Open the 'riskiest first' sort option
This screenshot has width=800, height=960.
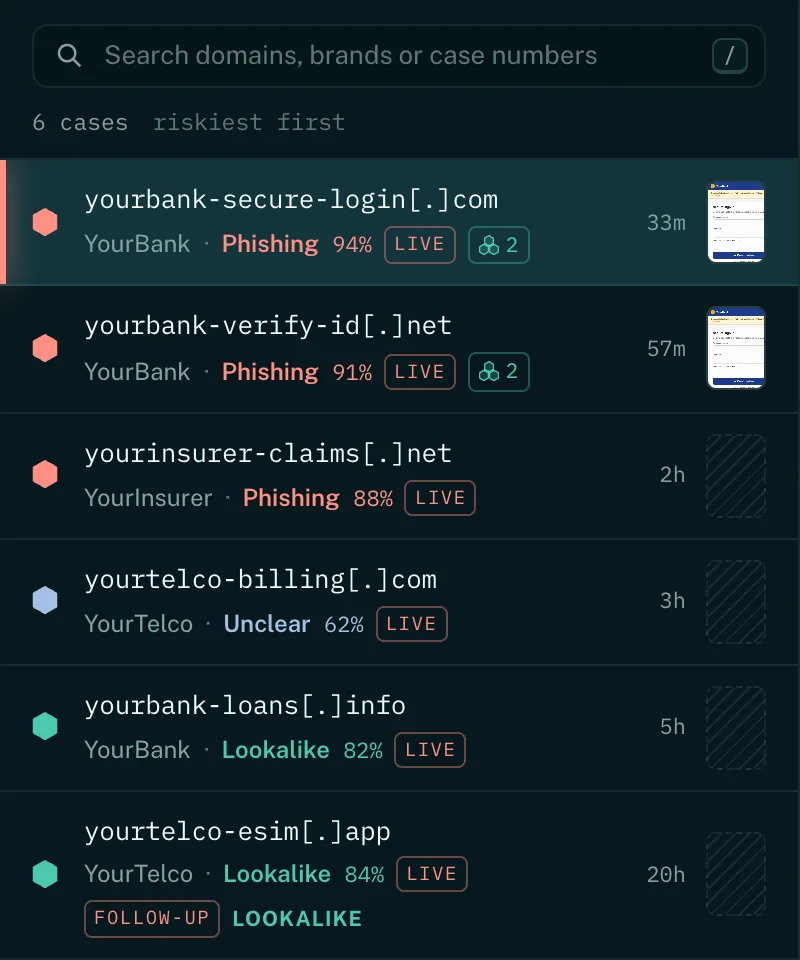[249, 122]
